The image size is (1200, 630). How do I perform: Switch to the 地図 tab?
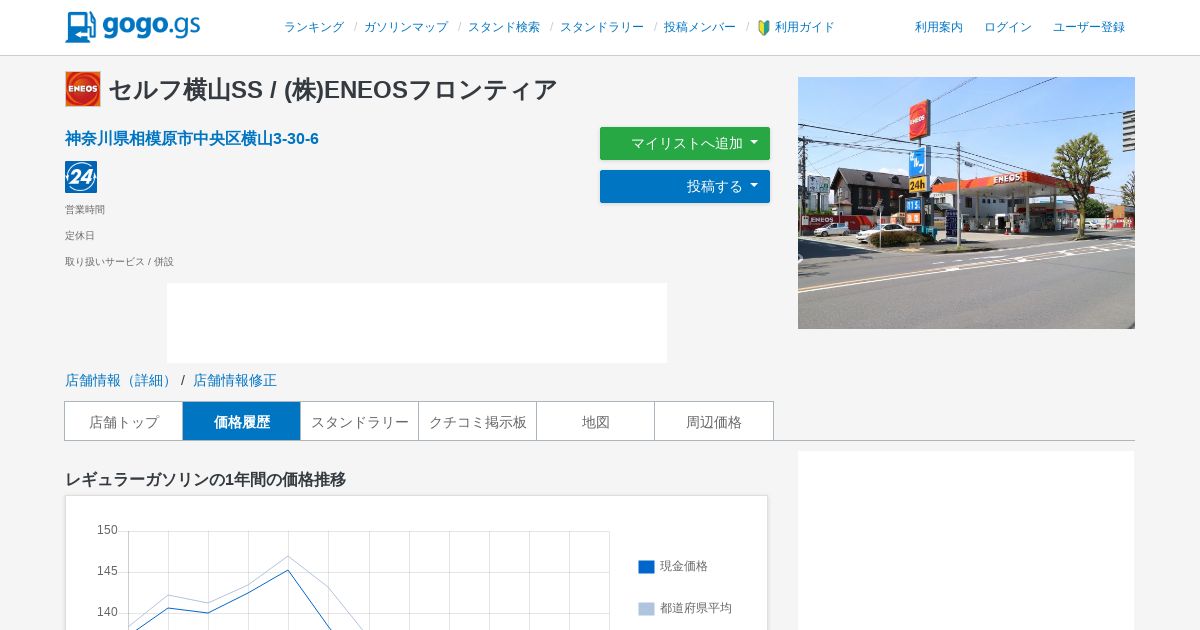pyautogui.click(x=596, y=421)
